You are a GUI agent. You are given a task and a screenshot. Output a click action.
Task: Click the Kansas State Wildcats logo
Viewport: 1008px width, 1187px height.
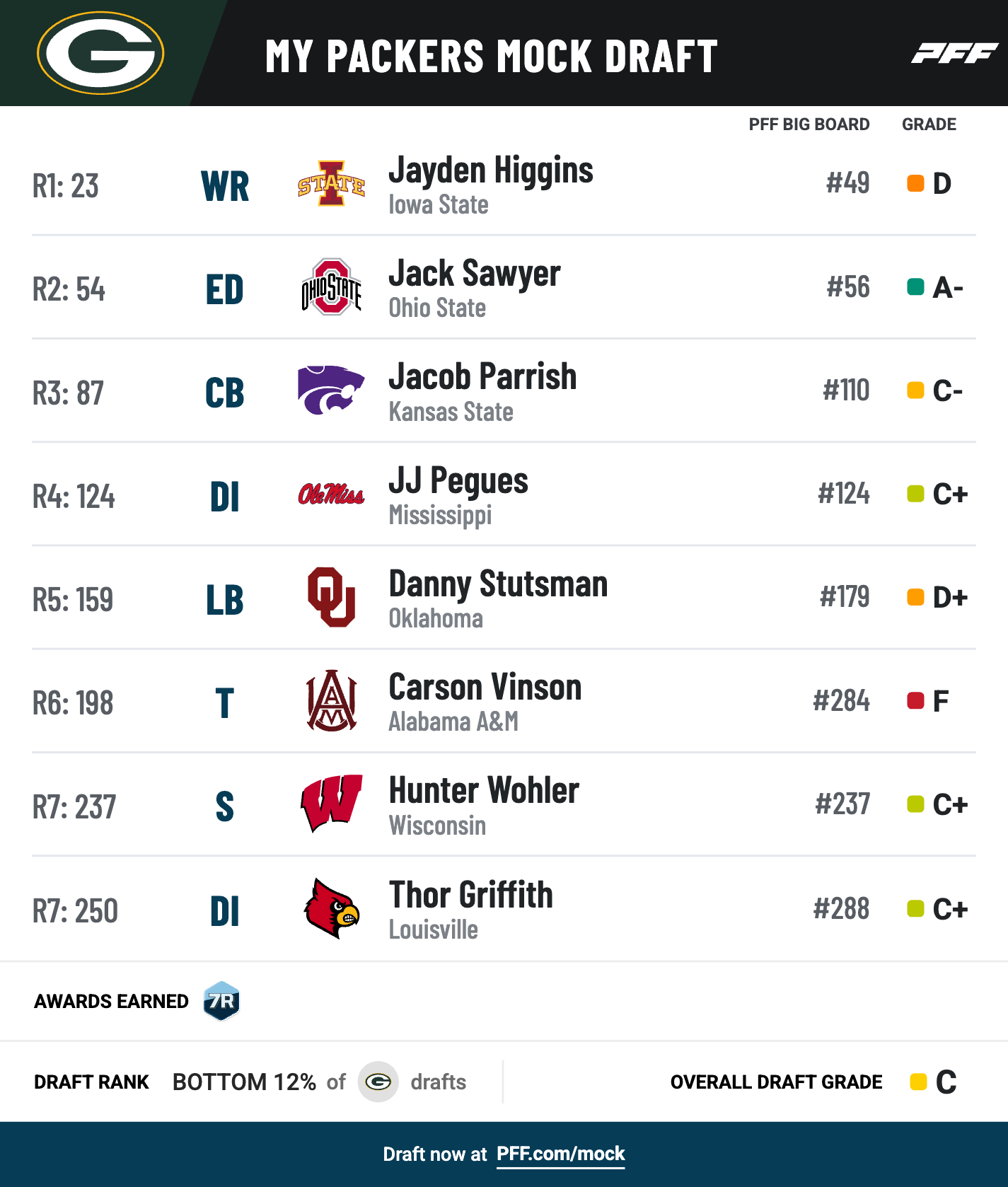330,390
